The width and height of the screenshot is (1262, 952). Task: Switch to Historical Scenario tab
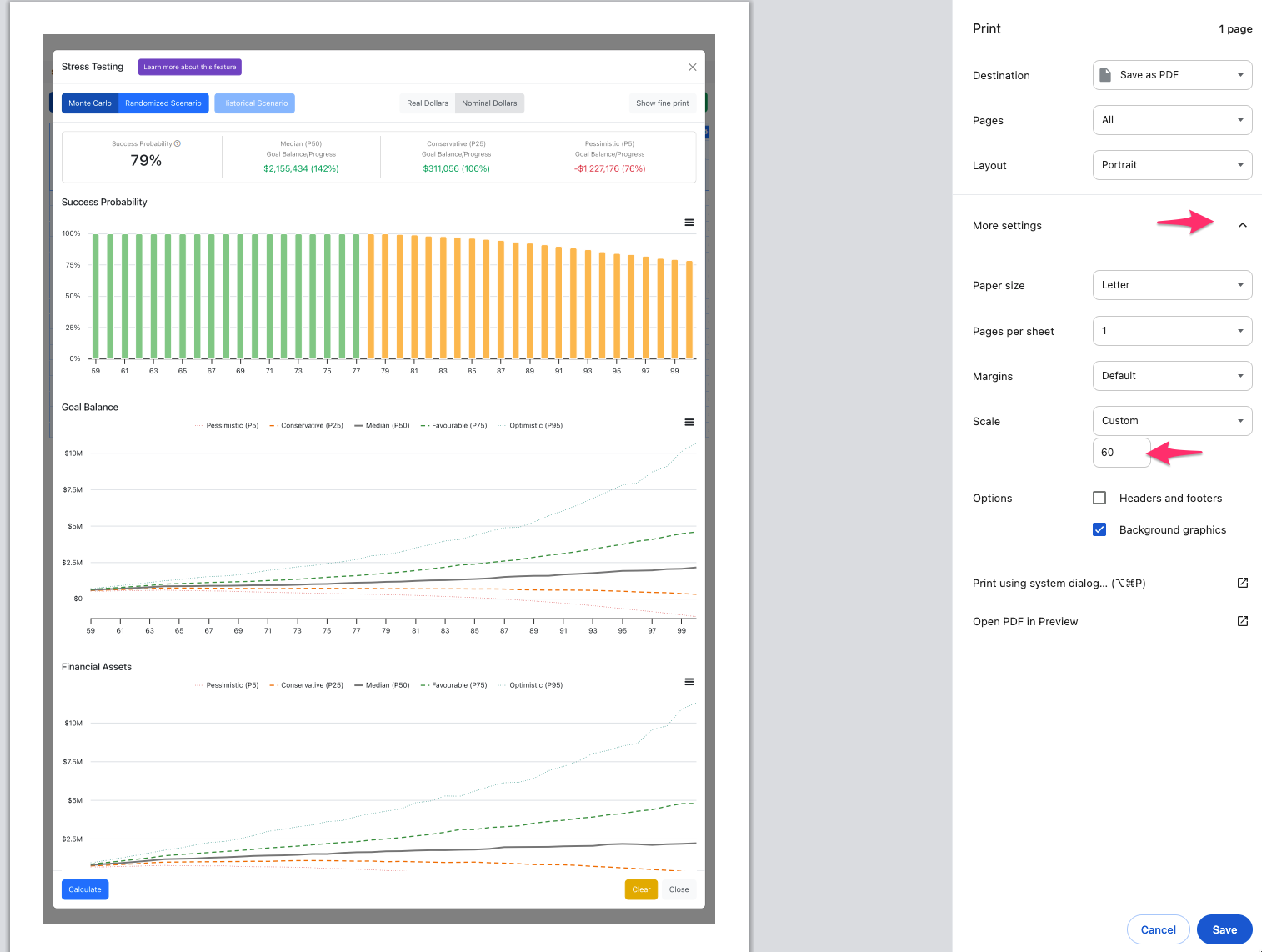254,103
